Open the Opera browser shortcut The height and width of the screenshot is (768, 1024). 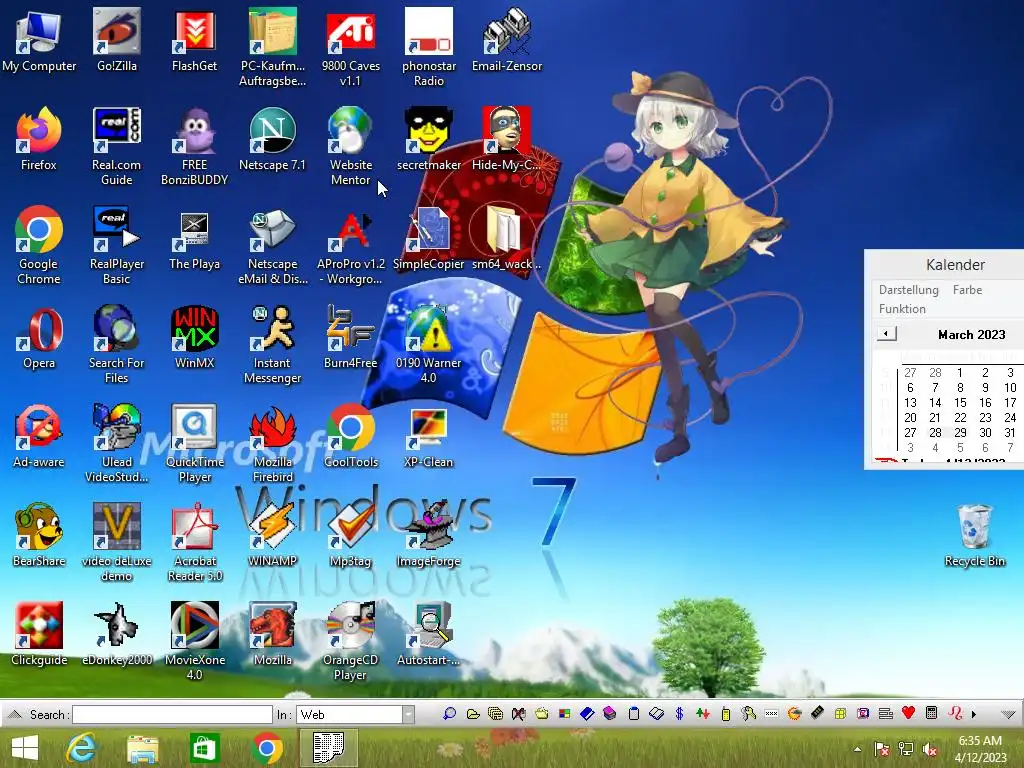(x=39, y=337)
